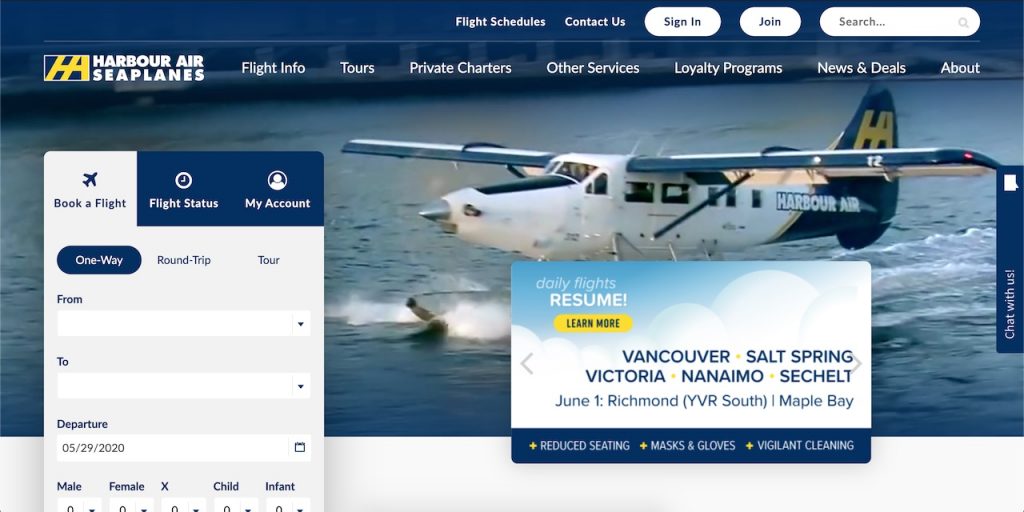Go to next promo slide arrow
The width and height of the screenshot is (1024, 512).
tap(856, 364)
